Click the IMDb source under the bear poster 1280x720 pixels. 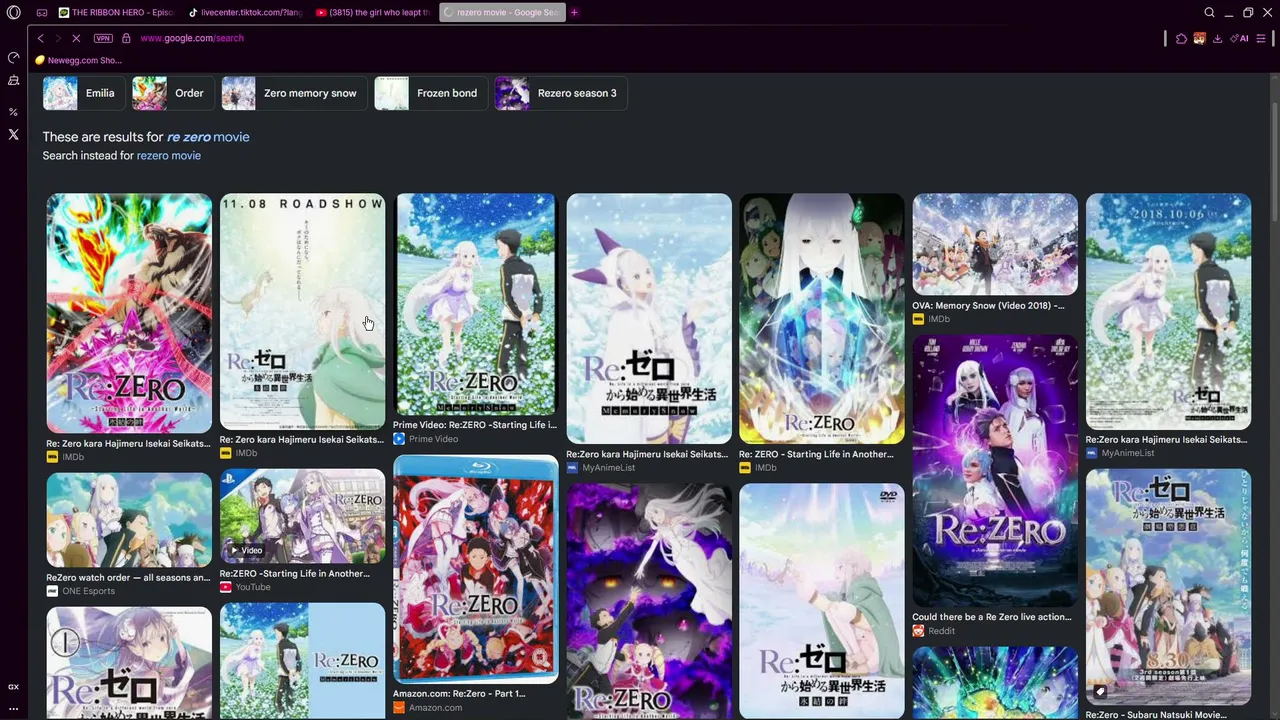pos(65,457)
